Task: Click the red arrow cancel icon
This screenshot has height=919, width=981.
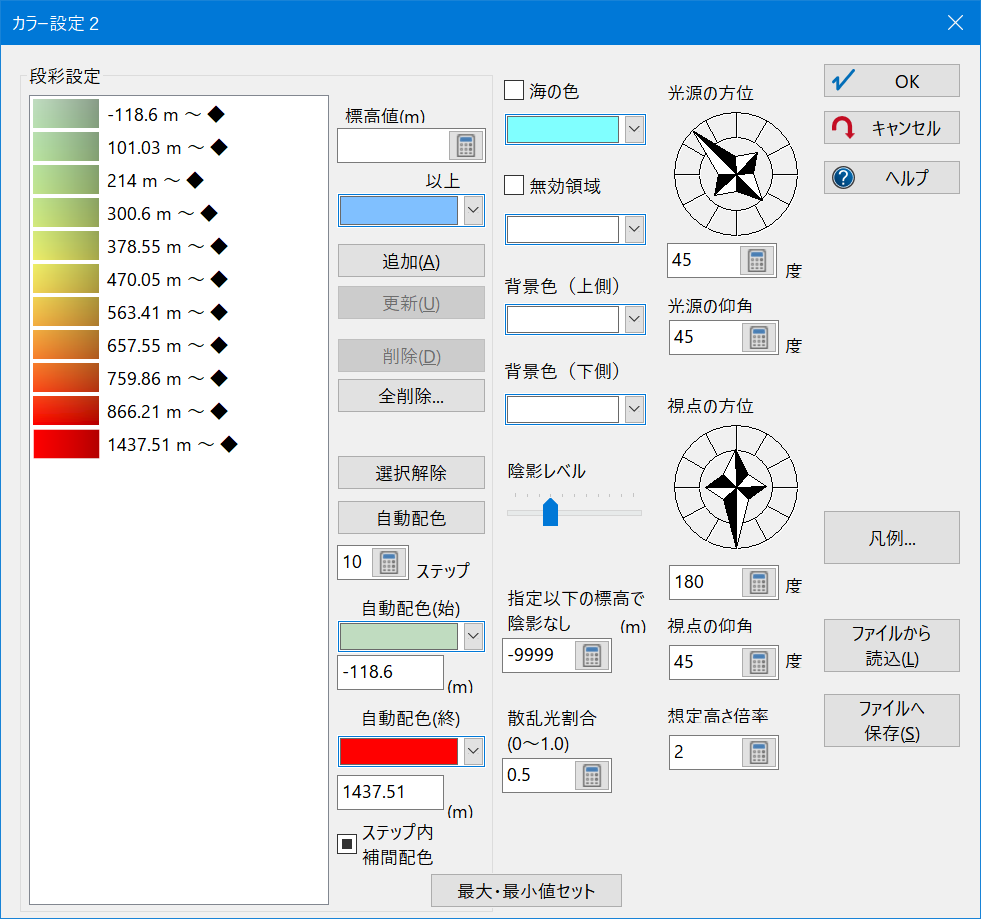Action: click(843, 128)
